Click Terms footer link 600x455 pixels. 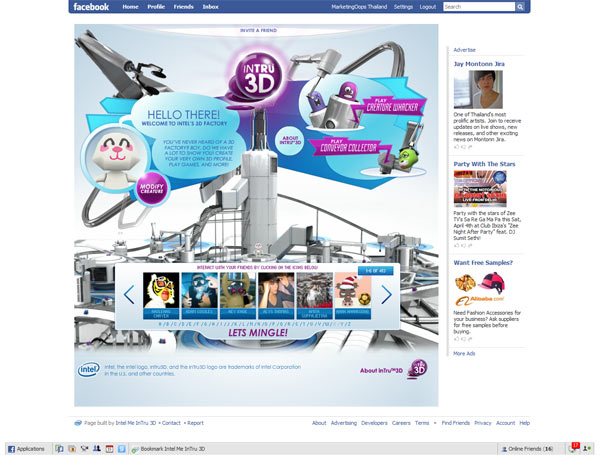[422, 423]
